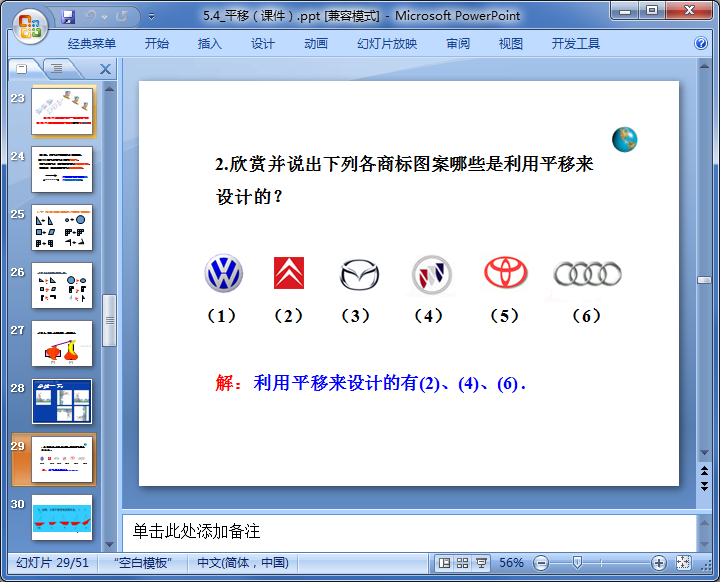Open the undo history dropdown arrow
720x582 pixels.
105,17
